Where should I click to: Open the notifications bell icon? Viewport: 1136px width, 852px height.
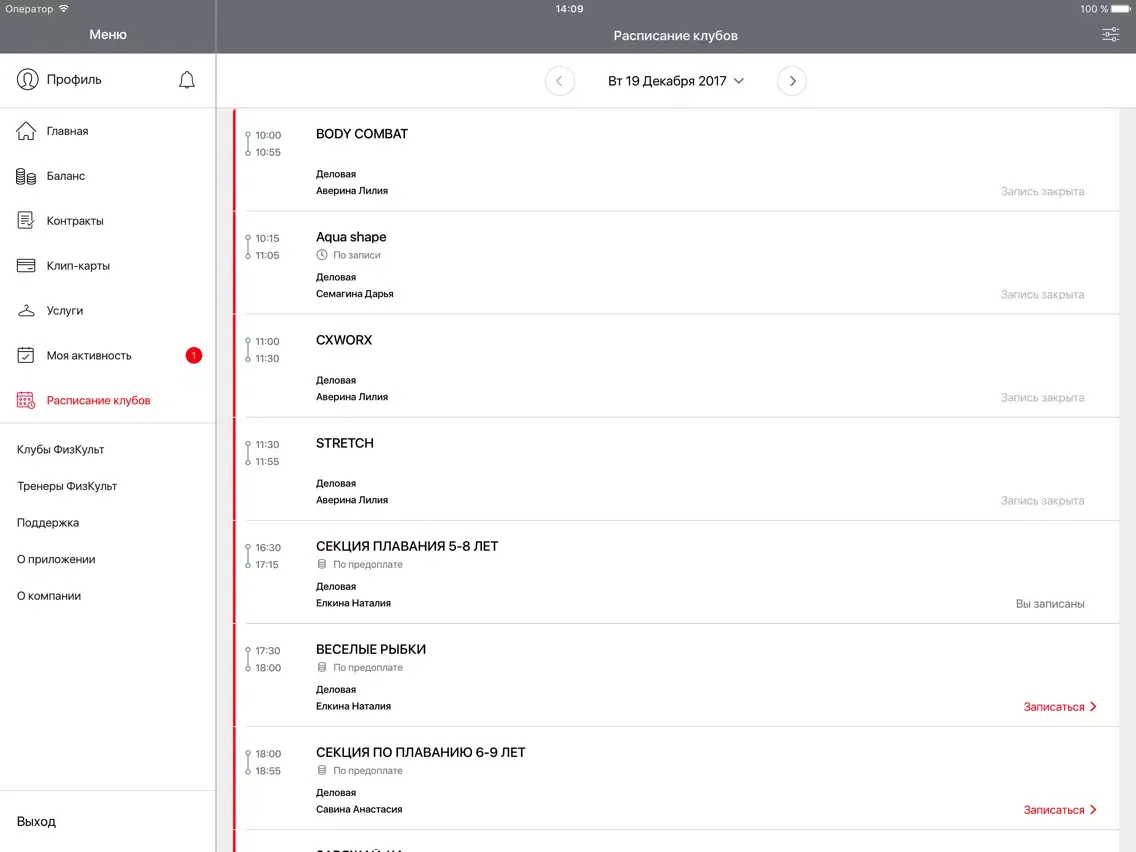coord(187,80)
